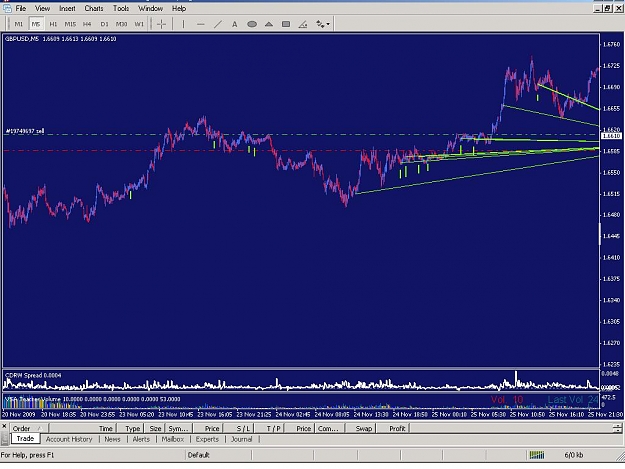Image resolution: width=625 pixels, height=469 pixels.
Task: Switch chart to D1 timeframe
Action: coord(104,24)
